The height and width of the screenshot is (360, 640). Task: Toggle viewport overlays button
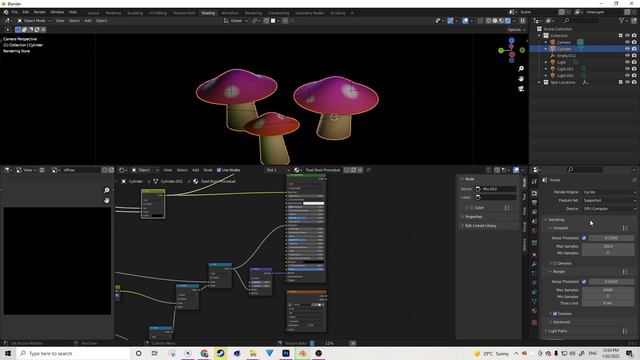point(465,20)
